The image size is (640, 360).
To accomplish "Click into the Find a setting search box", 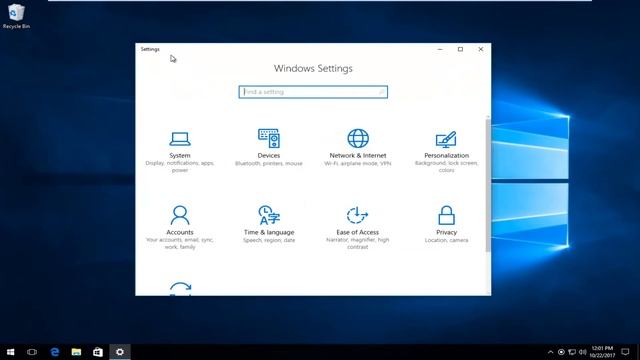I will click(313, 92).
